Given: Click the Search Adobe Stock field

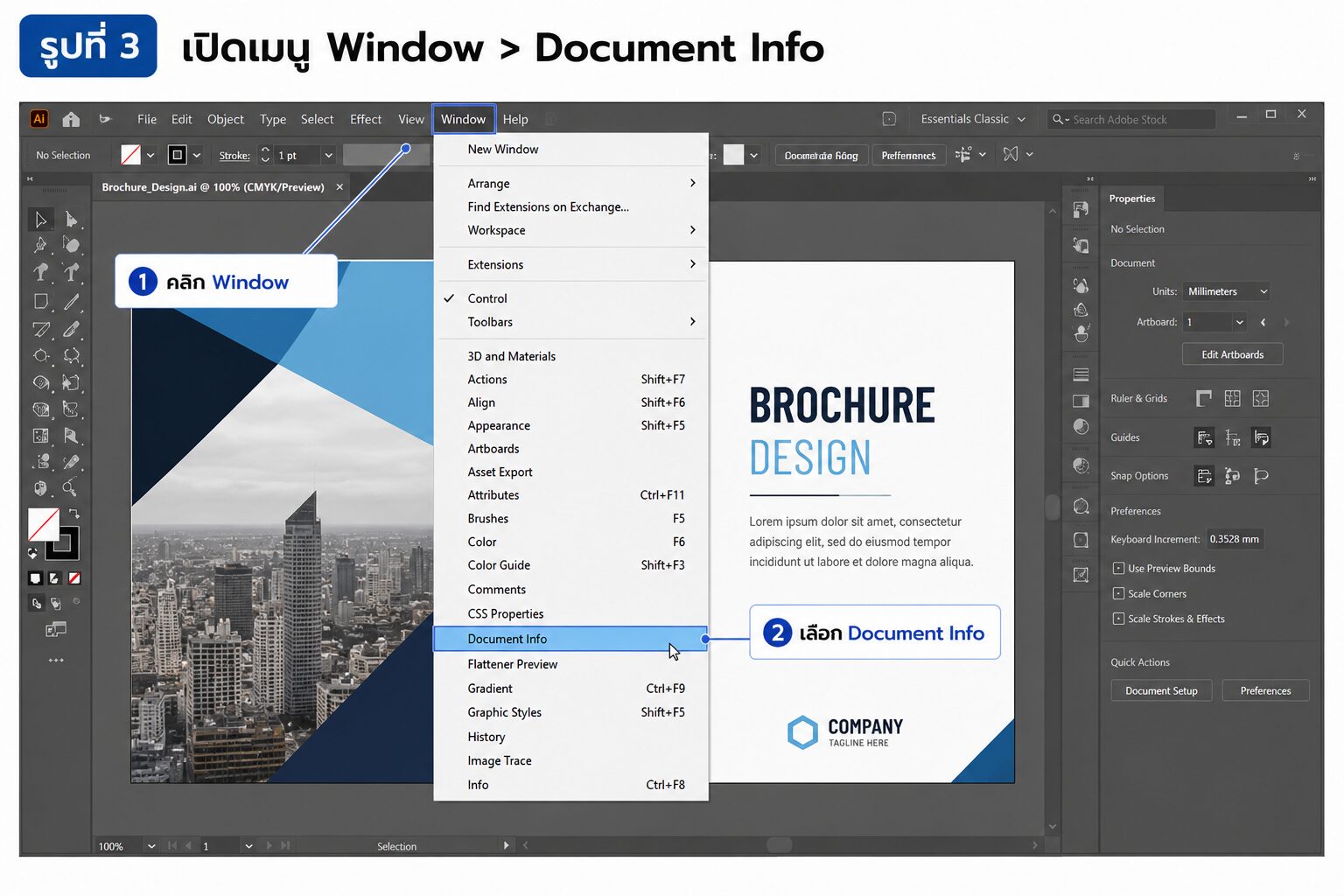Looking at the screenshot, I should point(1132,119).
